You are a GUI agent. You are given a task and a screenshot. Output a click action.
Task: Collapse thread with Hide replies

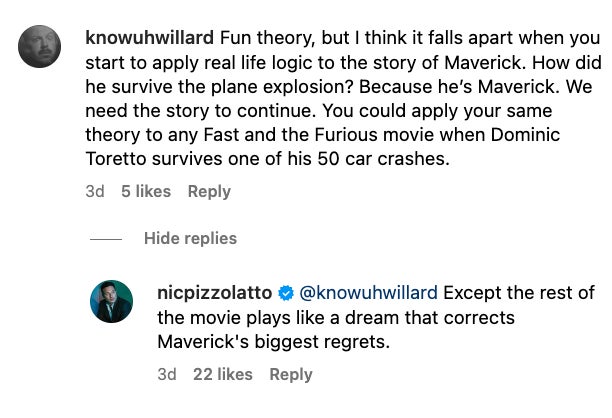click(x=190, y=239)
